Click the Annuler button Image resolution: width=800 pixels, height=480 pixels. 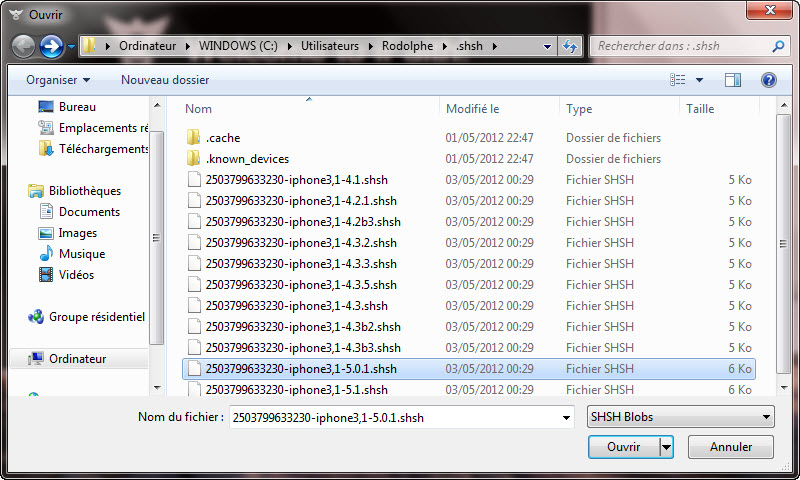coord(729,447)
